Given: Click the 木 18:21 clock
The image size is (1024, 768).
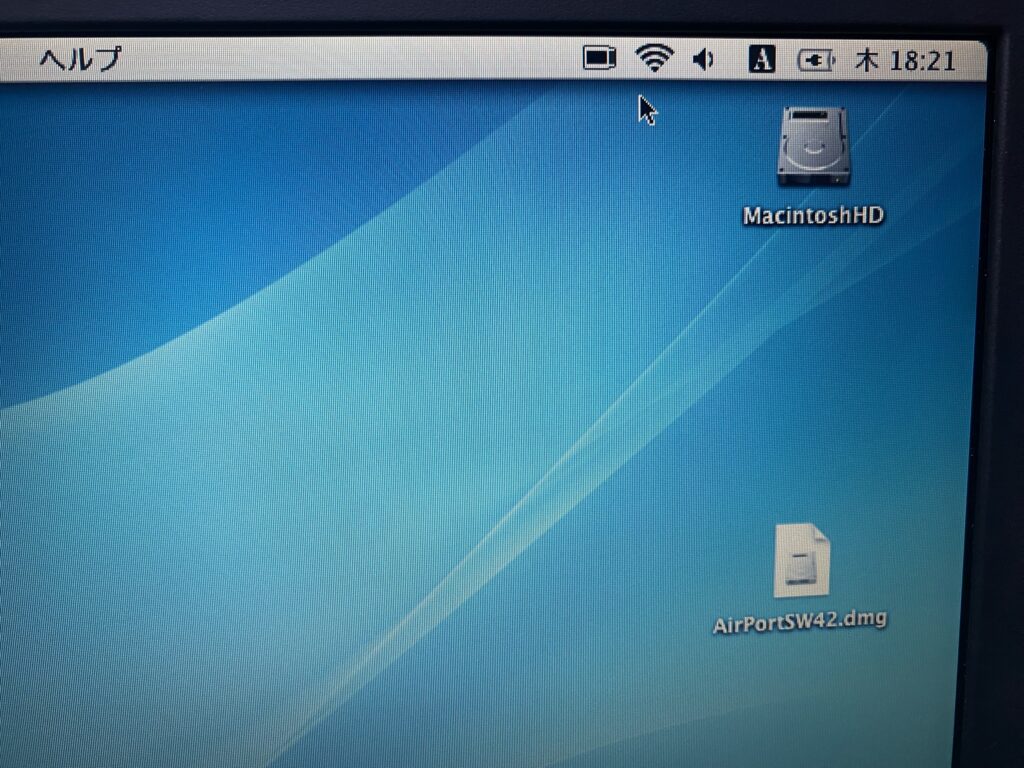Looking at the screenshot, I should pyautogui.click(x=905, y=61).
